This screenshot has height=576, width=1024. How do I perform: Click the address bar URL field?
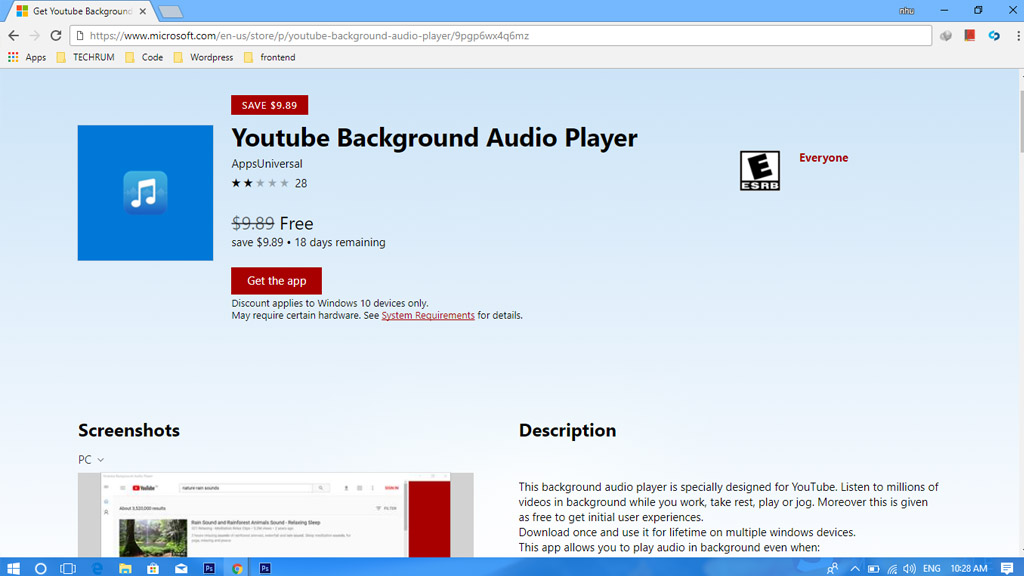point(500,36)
